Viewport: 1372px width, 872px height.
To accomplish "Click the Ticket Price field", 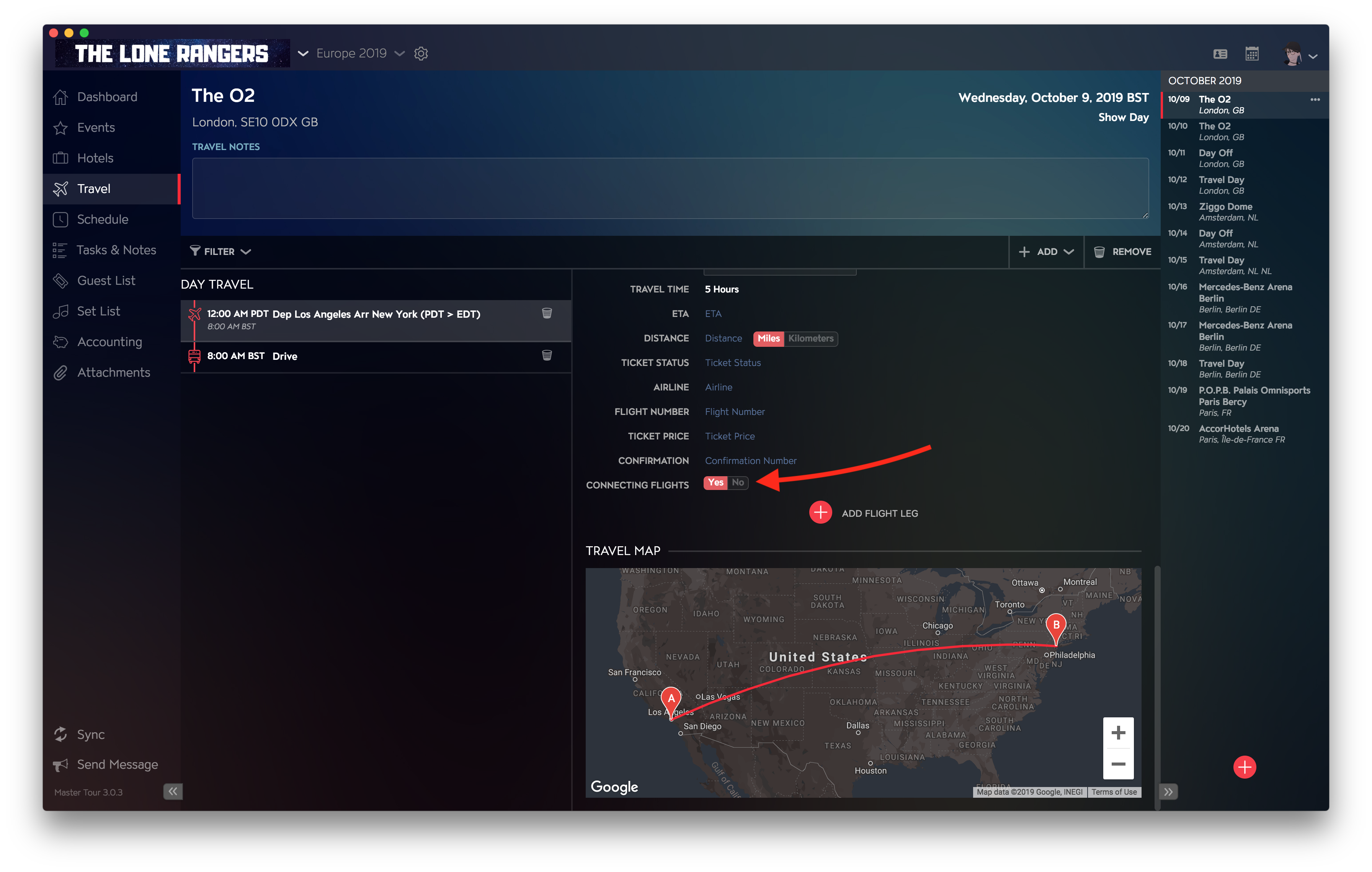I will tap(730, 436).
